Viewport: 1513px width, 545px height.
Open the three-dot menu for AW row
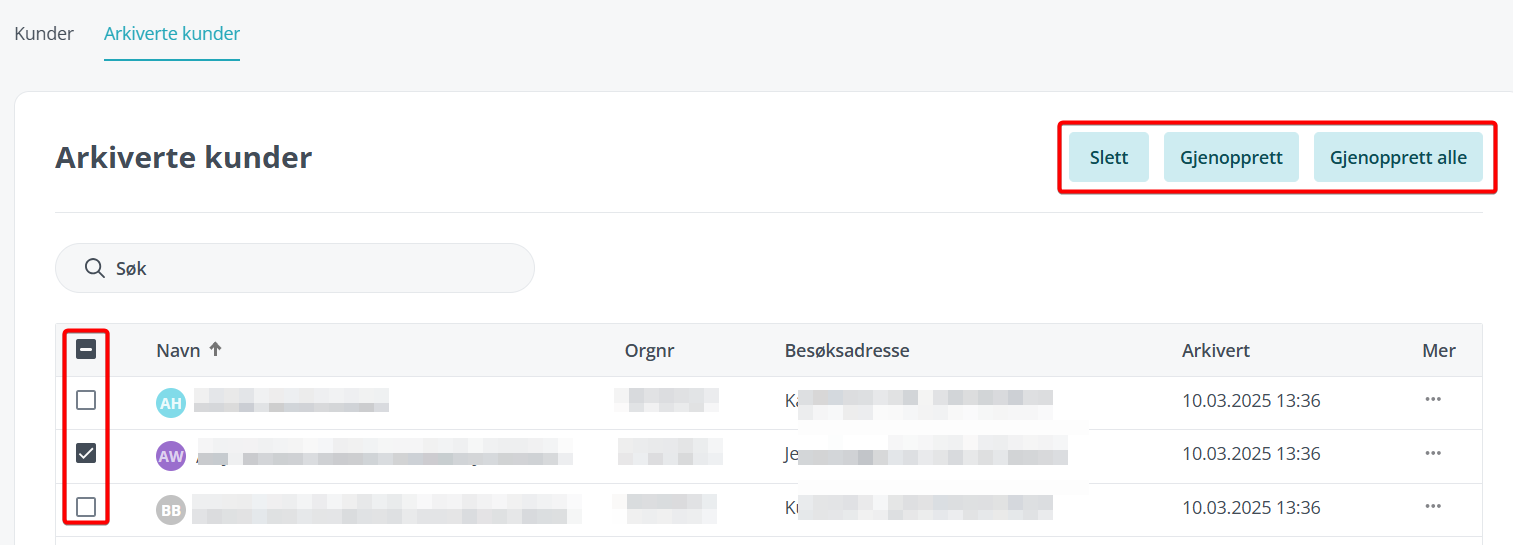(1433, 453)
